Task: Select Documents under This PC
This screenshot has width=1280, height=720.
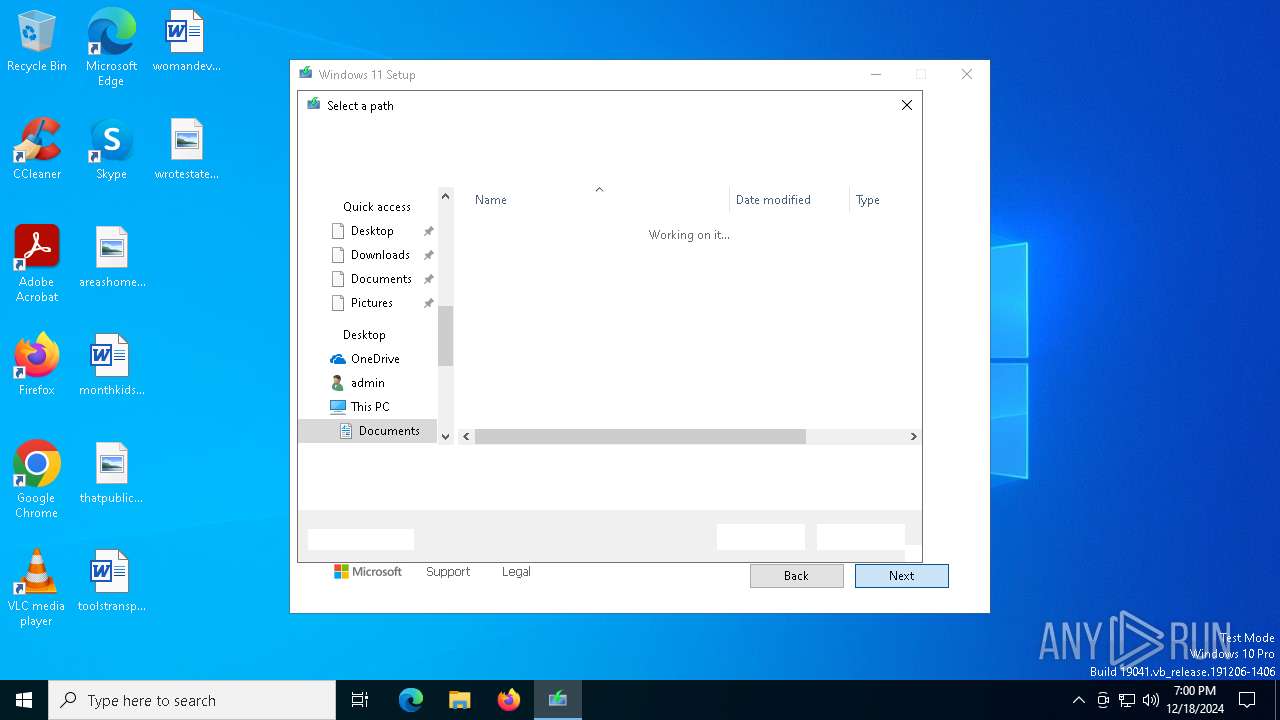Action: point(368,431)
